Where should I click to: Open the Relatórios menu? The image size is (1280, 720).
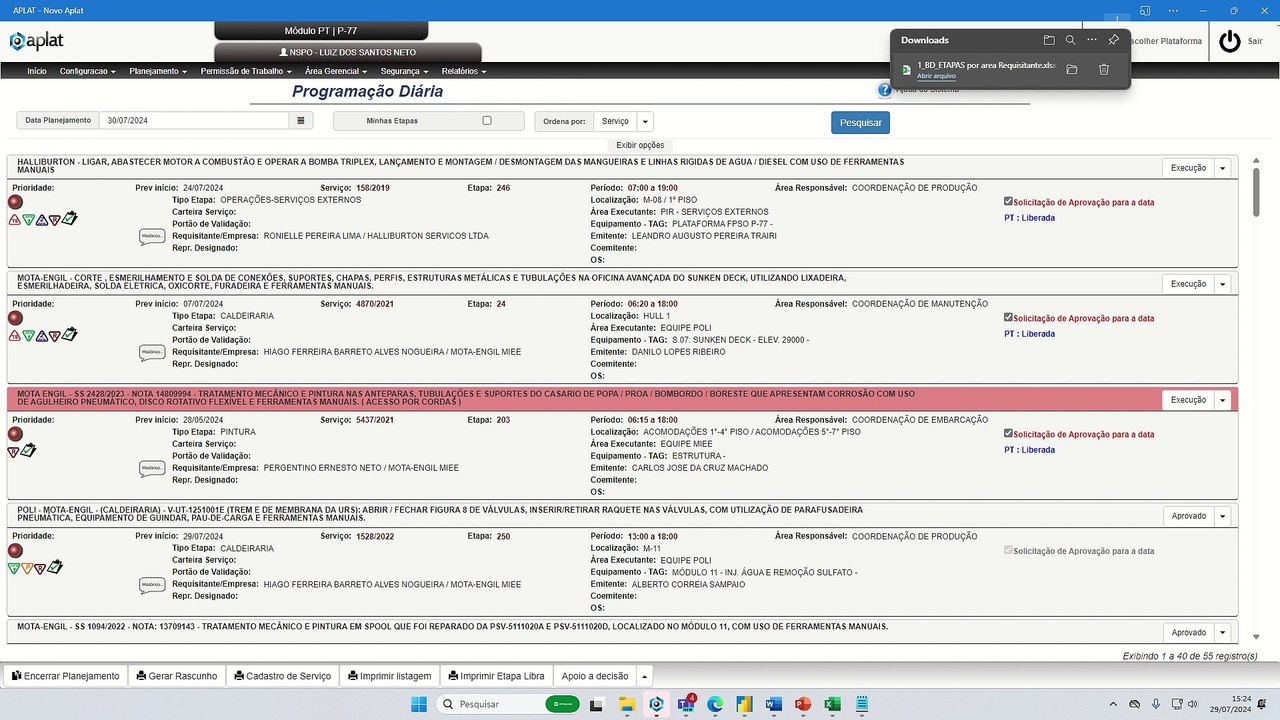pyautogui.click(x=463, y=71)
